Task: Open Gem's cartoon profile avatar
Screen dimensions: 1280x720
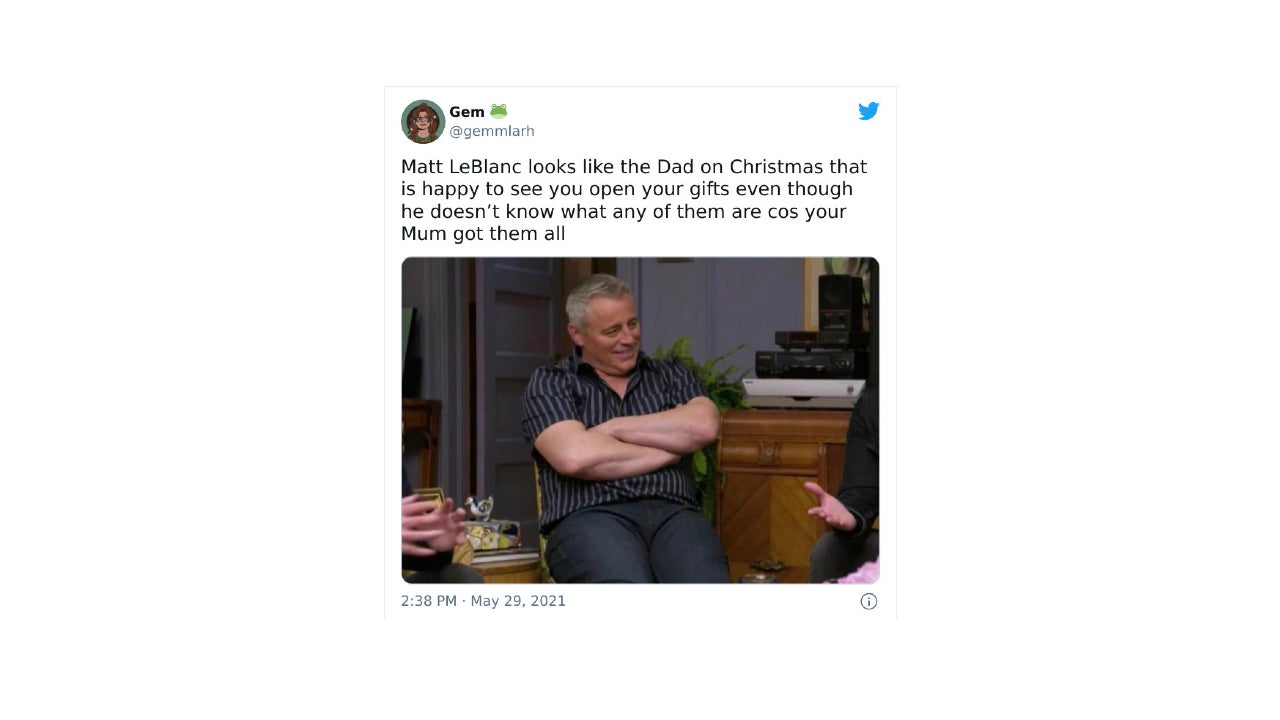Action: click(x=423, y=121)
